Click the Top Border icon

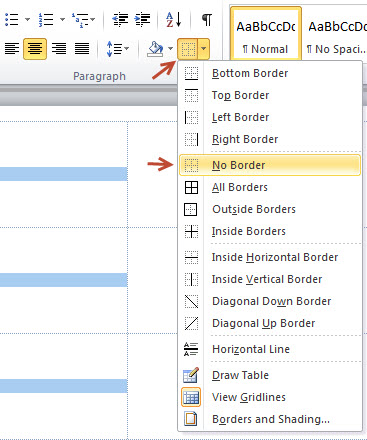(191, 95)
